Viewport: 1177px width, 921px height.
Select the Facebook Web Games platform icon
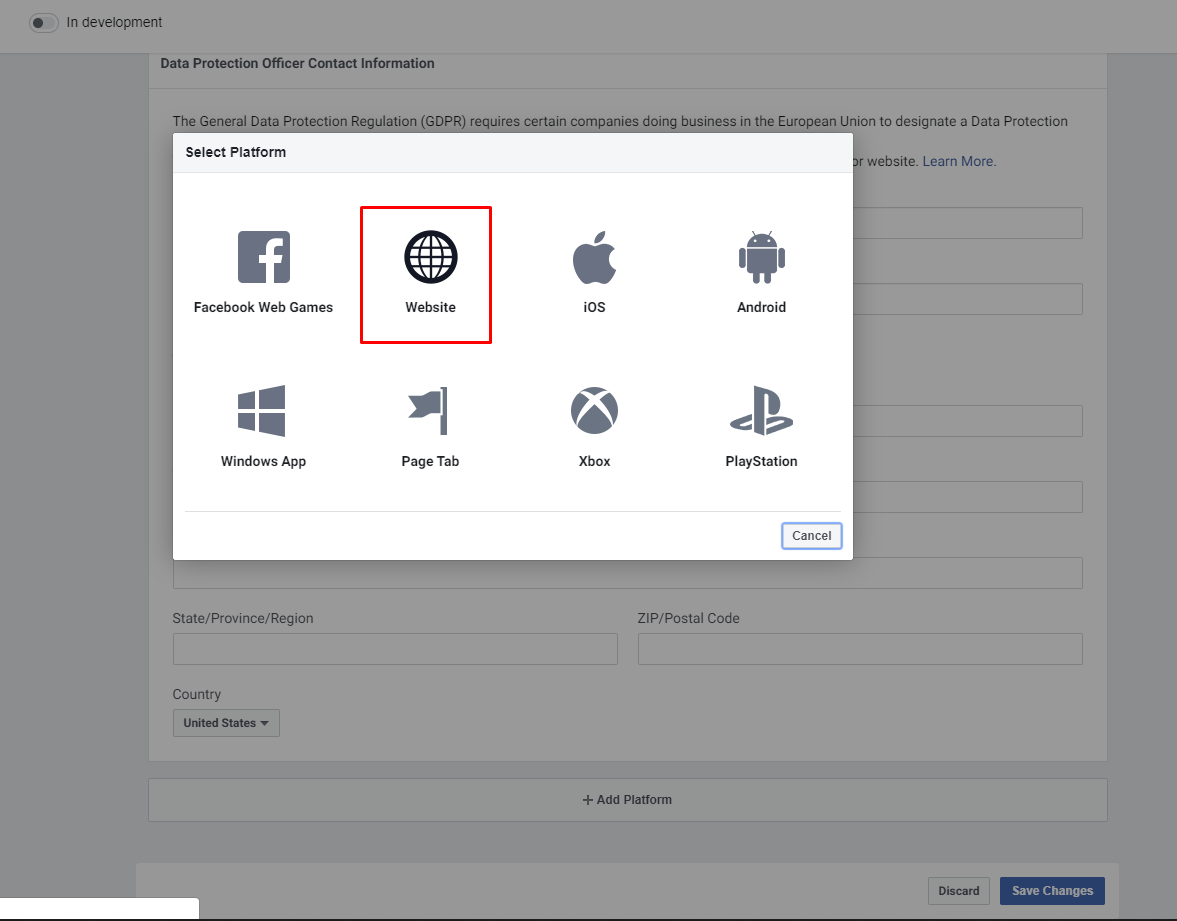263,257
